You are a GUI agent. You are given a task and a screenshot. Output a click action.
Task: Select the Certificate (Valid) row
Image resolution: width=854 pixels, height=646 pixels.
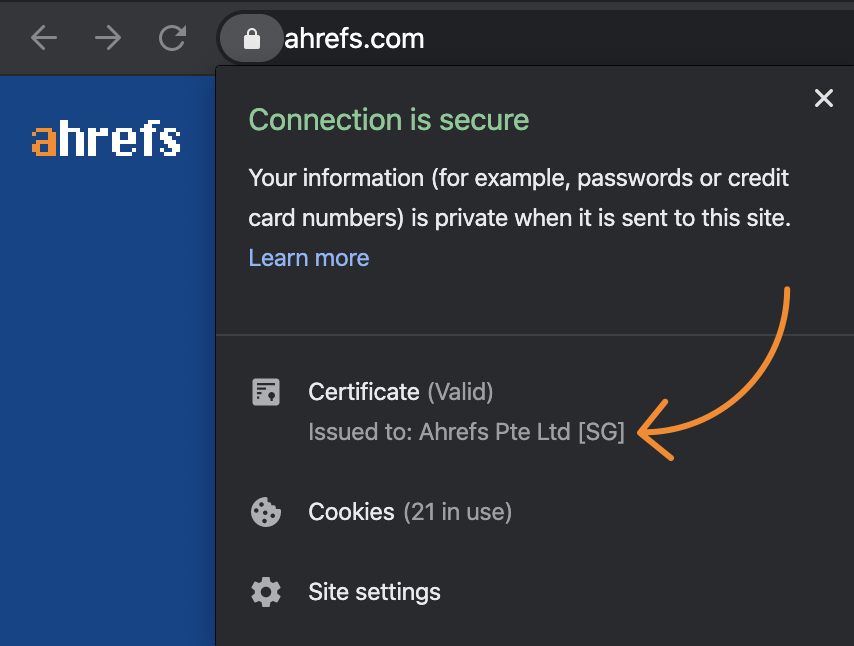(x=400, y=392)
